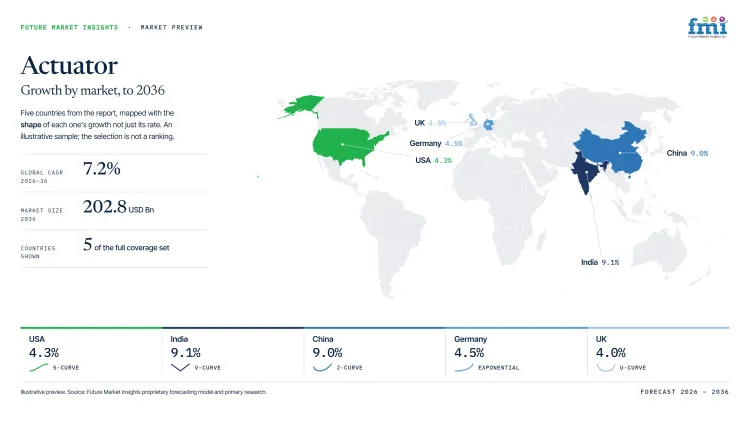Click the Market Preview header label
Image resolution: width=750 pixels, height=421 pixels.
(171, 27)
